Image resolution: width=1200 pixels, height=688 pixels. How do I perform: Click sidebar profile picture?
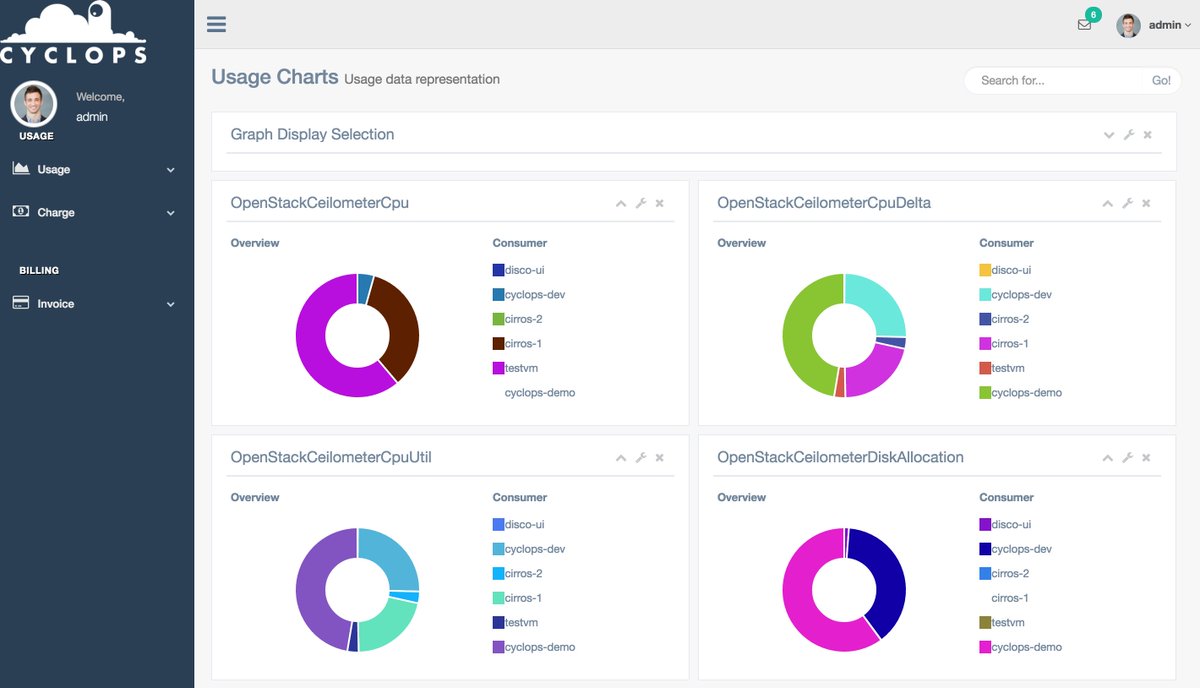(x=34, y=104)
